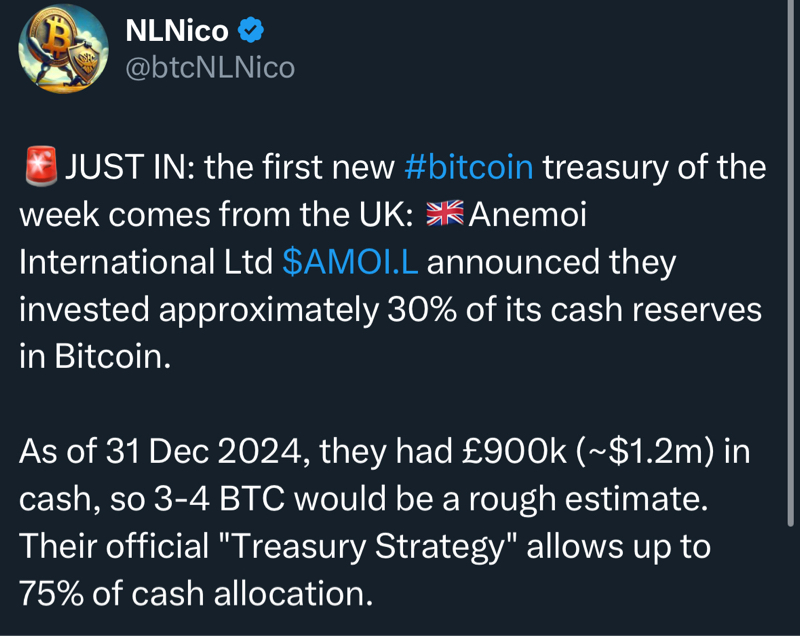Visit the @btcNLNico handle
Viewport: 800px width, 636px height.
pyautogui.click(x=209, y=68)
